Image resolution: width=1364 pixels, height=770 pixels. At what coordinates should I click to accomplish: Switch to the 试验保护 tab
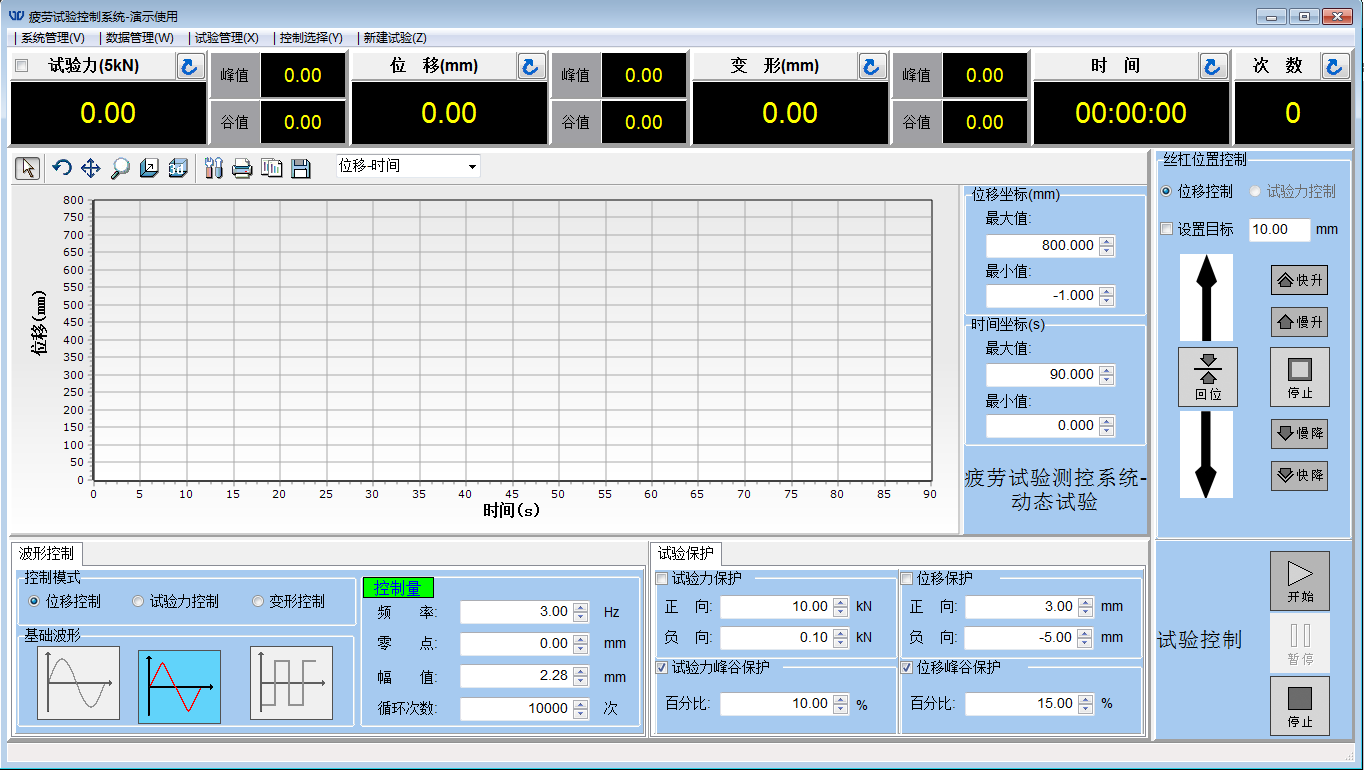pyautogui.click(x=686, y=553)
